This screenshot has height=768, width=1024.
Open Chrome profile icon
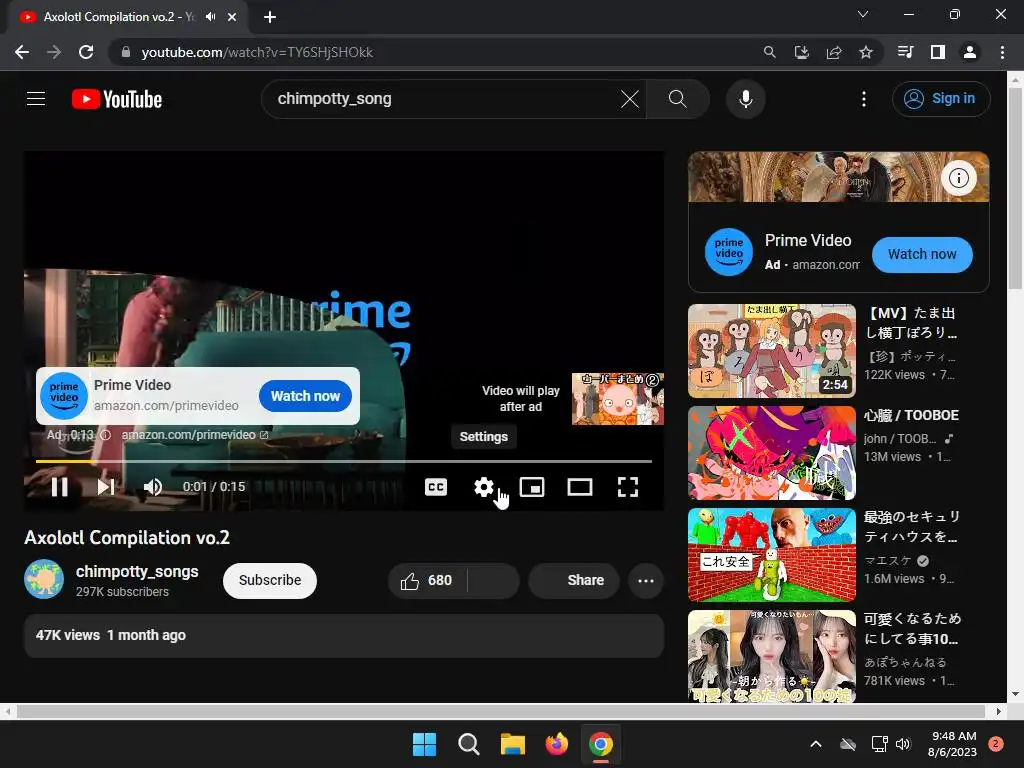tap(970, 52)
